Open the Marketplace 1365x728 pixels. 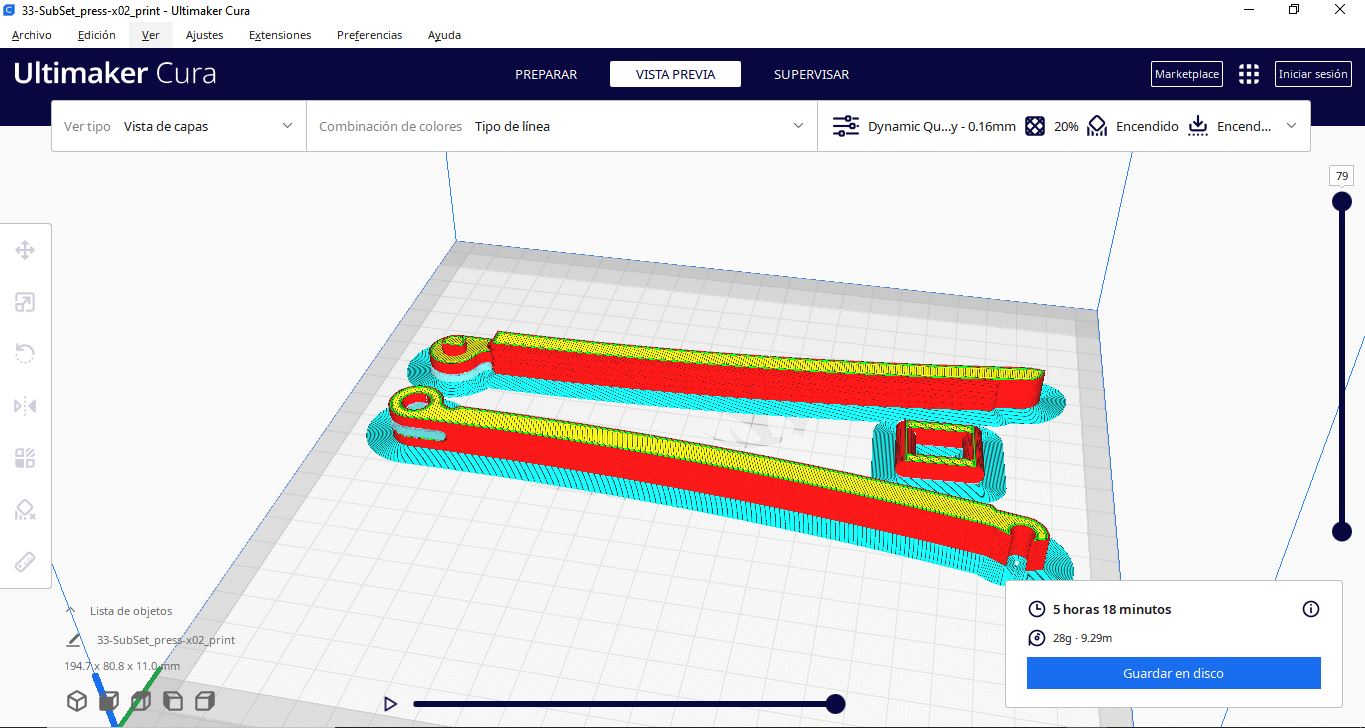coord(1187,74)
